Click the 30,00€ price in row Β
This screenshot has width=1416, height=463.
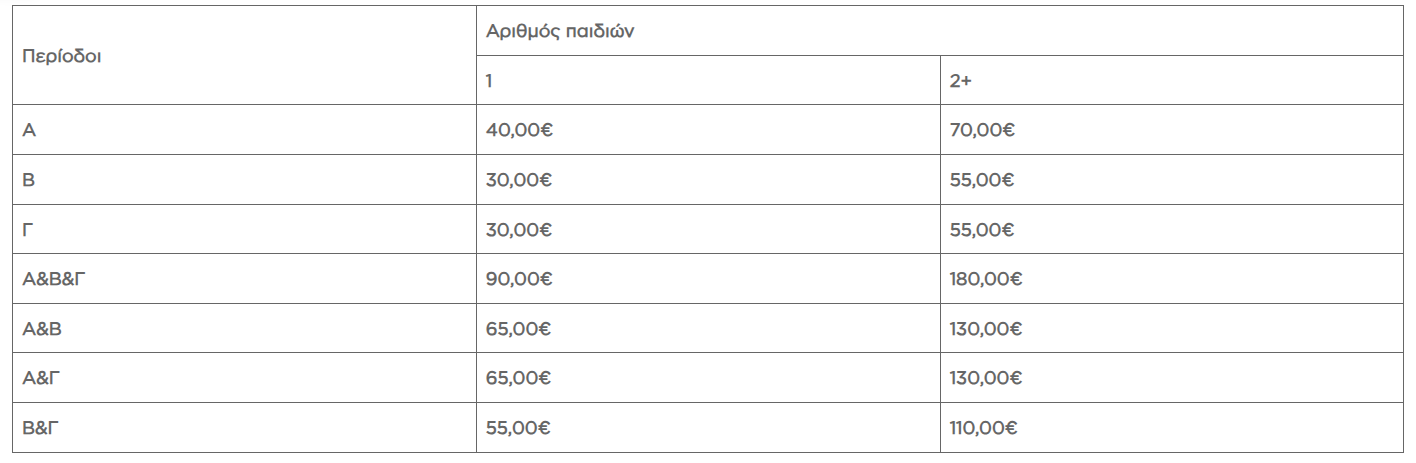click(x=519, y=180)
